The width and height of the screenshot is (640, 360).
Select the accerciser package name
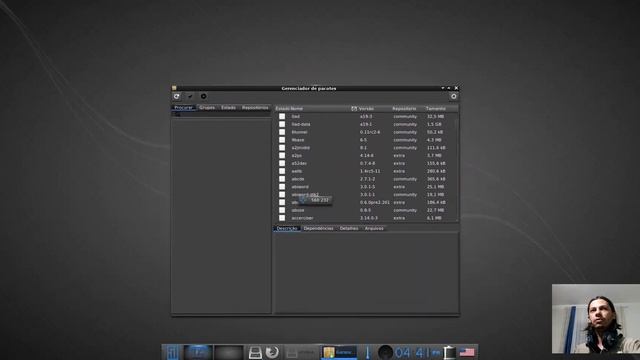click(302, 218)
